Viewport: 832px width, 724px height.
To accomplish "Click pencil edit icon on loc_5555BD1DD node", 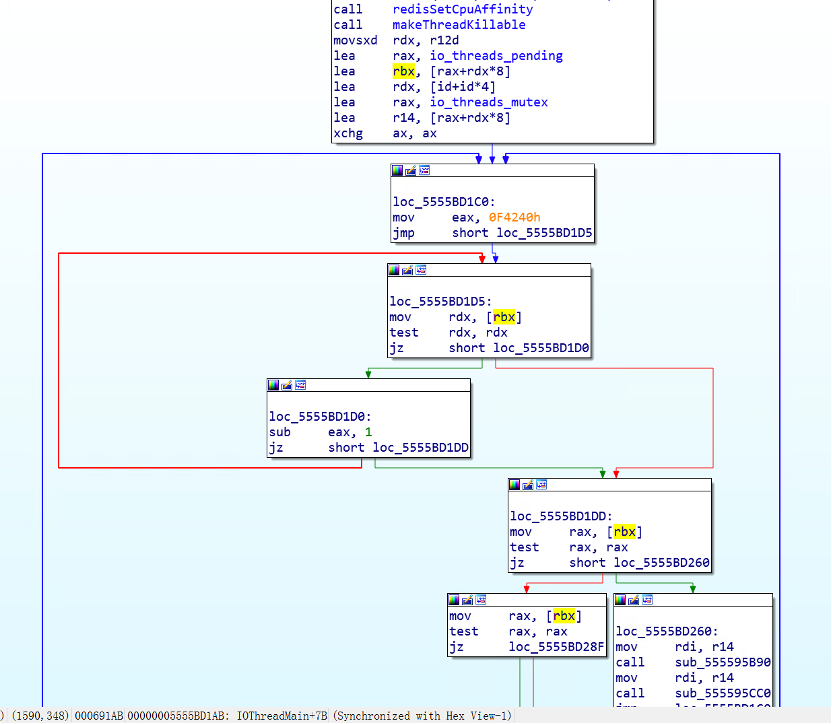I will pyautogui.click(x=528, y=485).
